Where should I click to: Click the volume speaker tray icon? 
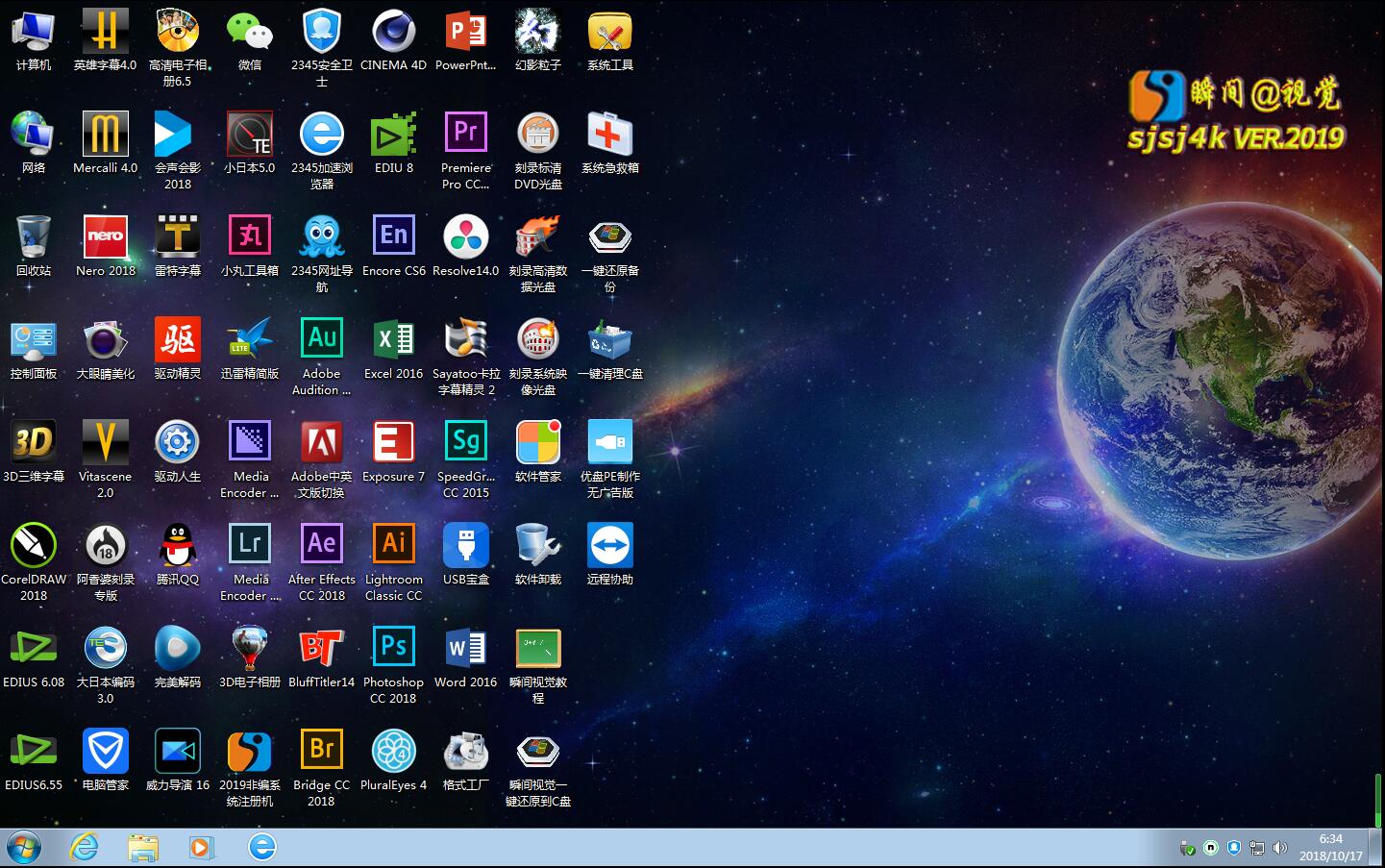tap(1279, 848)
